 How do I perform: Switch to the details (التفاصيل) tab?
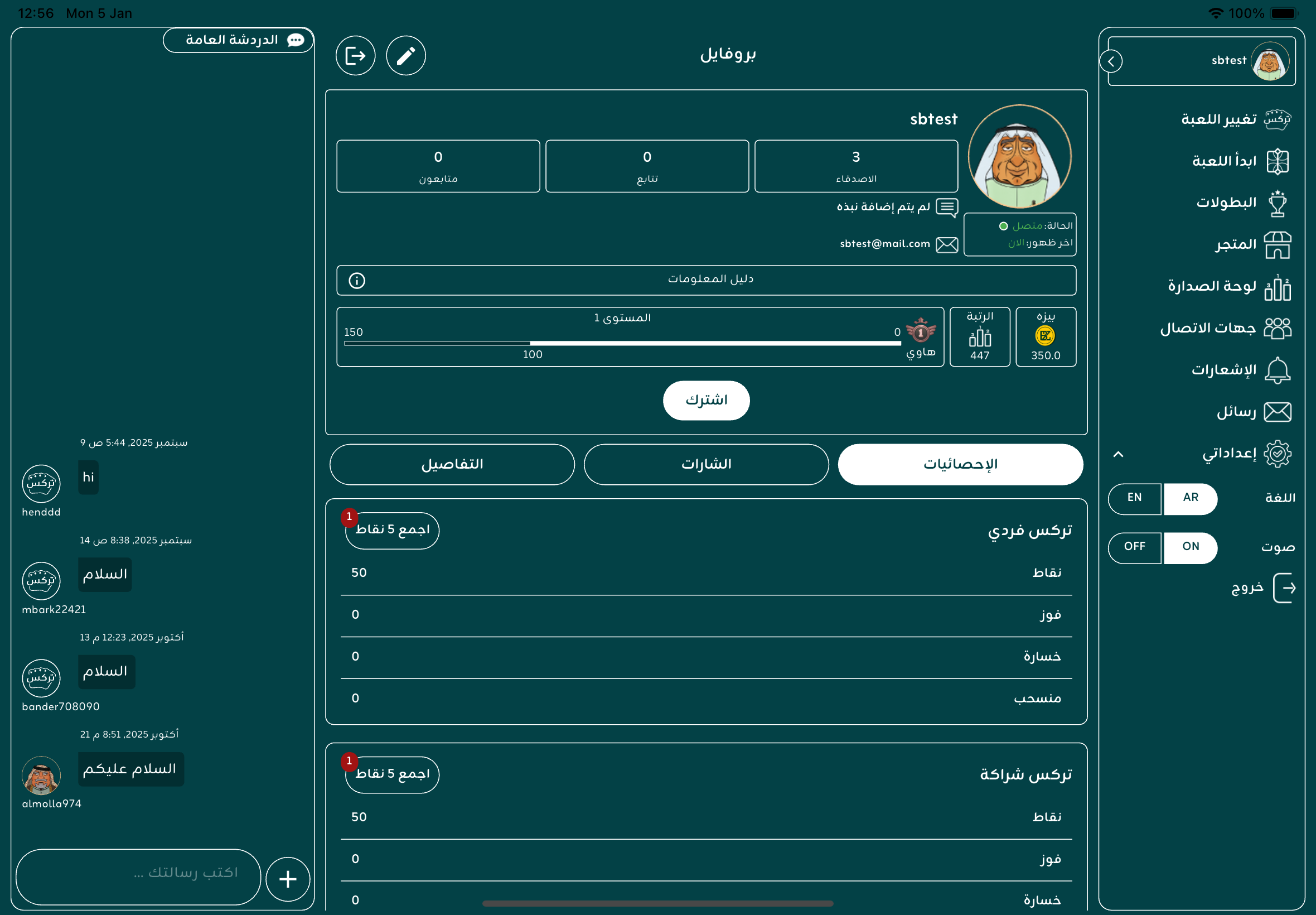pyautogui.click(x=452, y=464)
